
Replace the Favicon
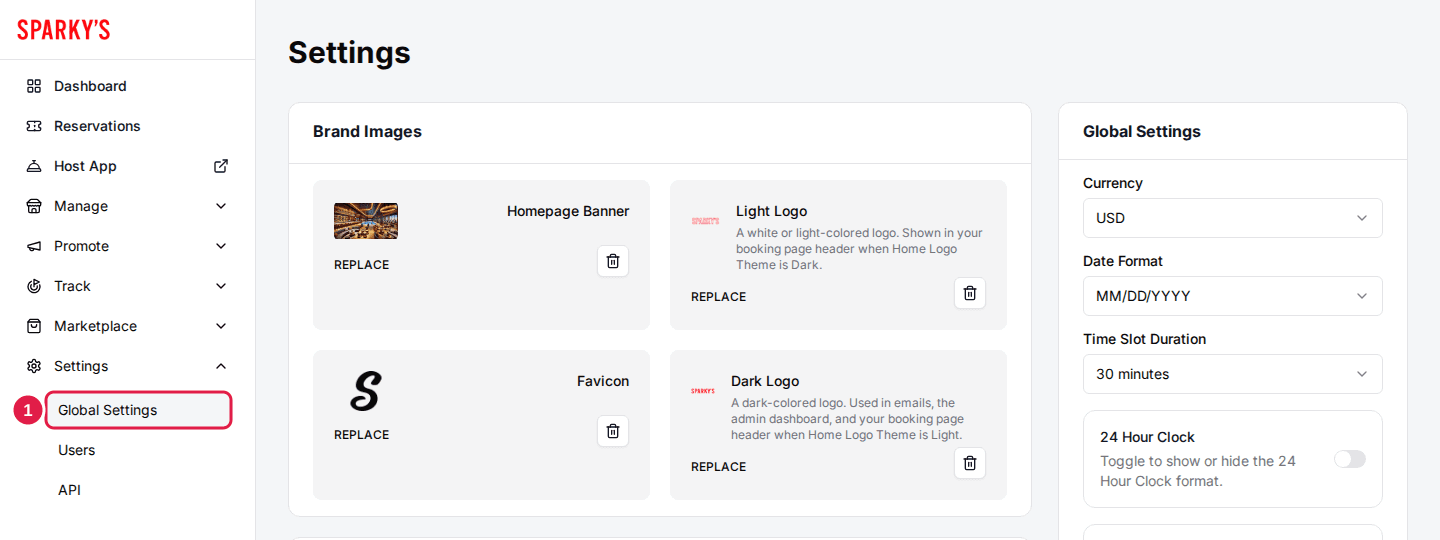click(x=362, y=435)
